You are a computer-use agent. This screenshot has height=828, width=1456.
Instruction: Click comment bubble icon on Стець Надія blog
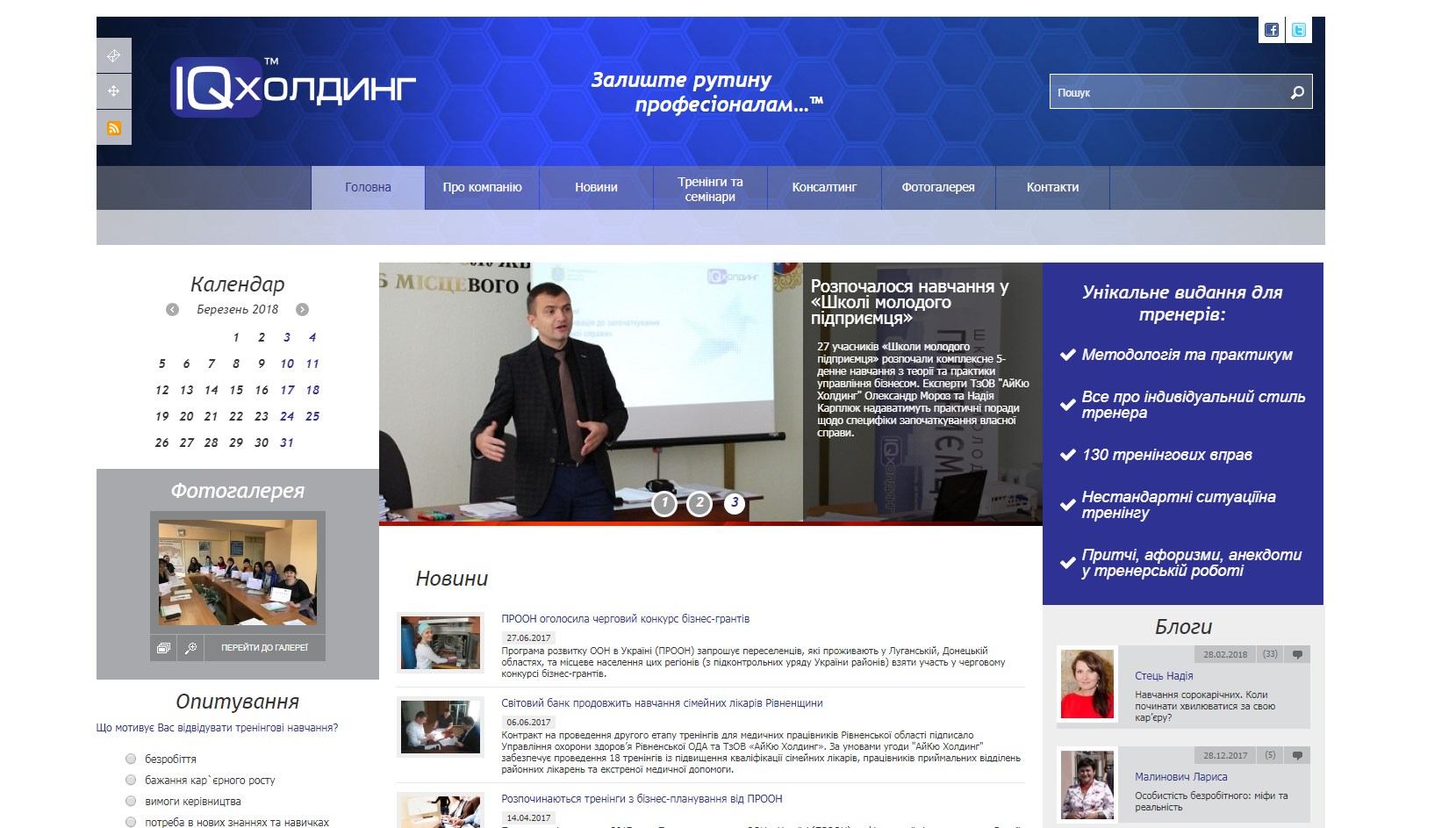[1297, 655]
